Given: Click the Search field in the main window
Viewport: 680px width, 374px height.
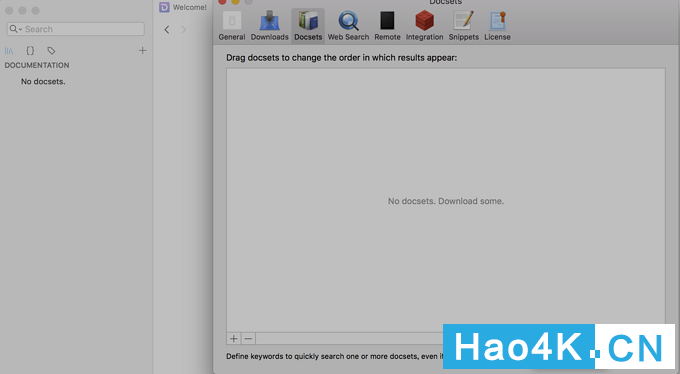Looking at the screenshot, I should tap(75, 29).
